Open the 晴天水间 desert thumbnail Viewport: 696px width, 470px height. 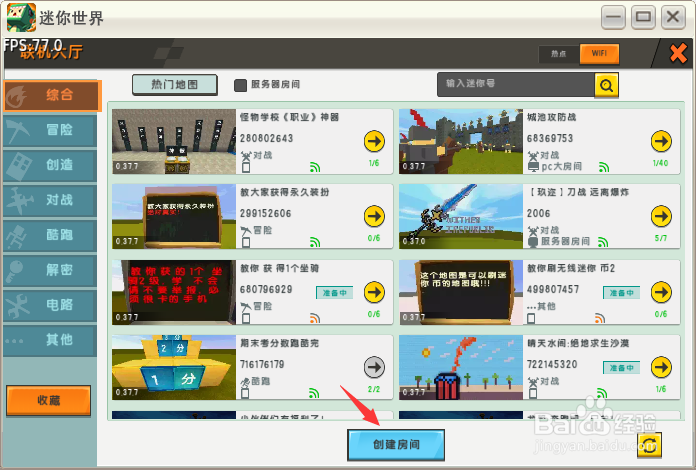click(x=461, y=367)
